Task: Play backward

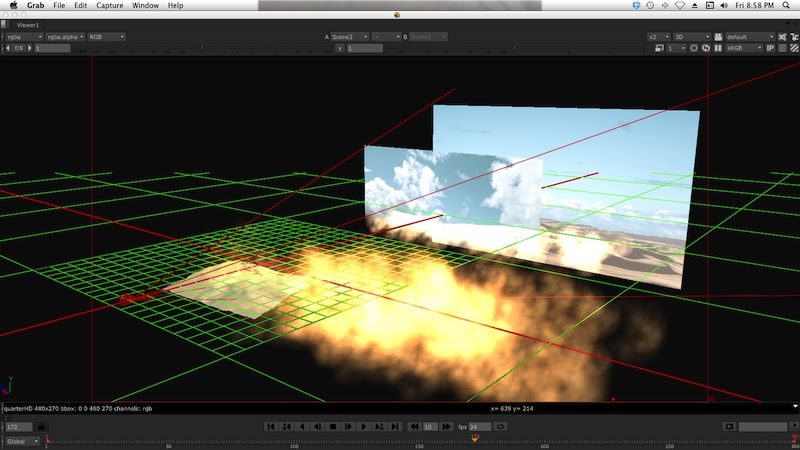Action: click(302, 427)
